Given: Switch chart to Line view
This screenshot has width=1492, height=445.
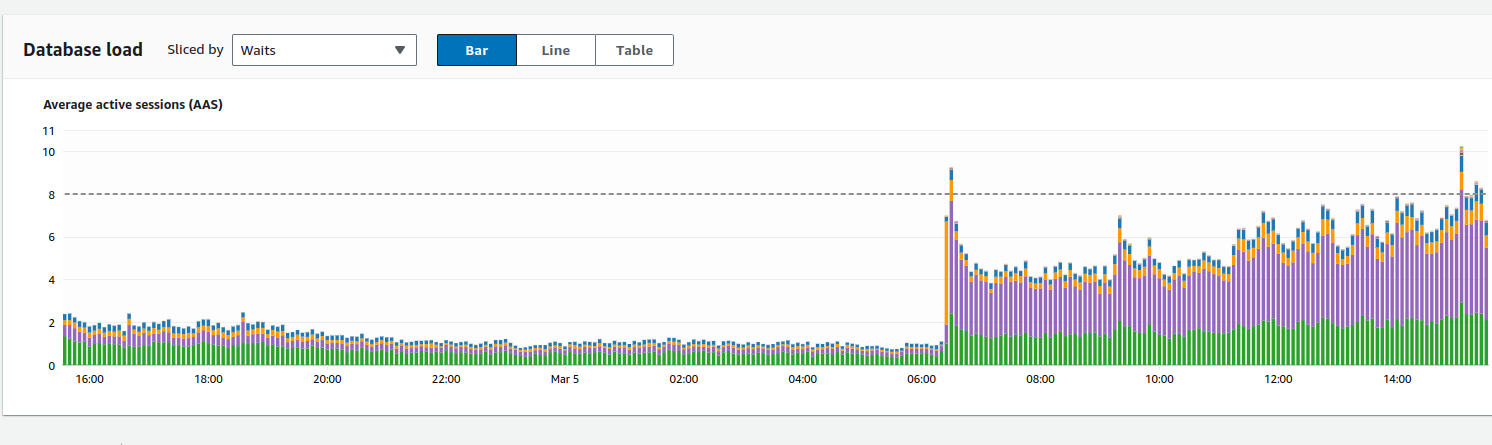Looking at the screenshot, I should coord(556,50).
